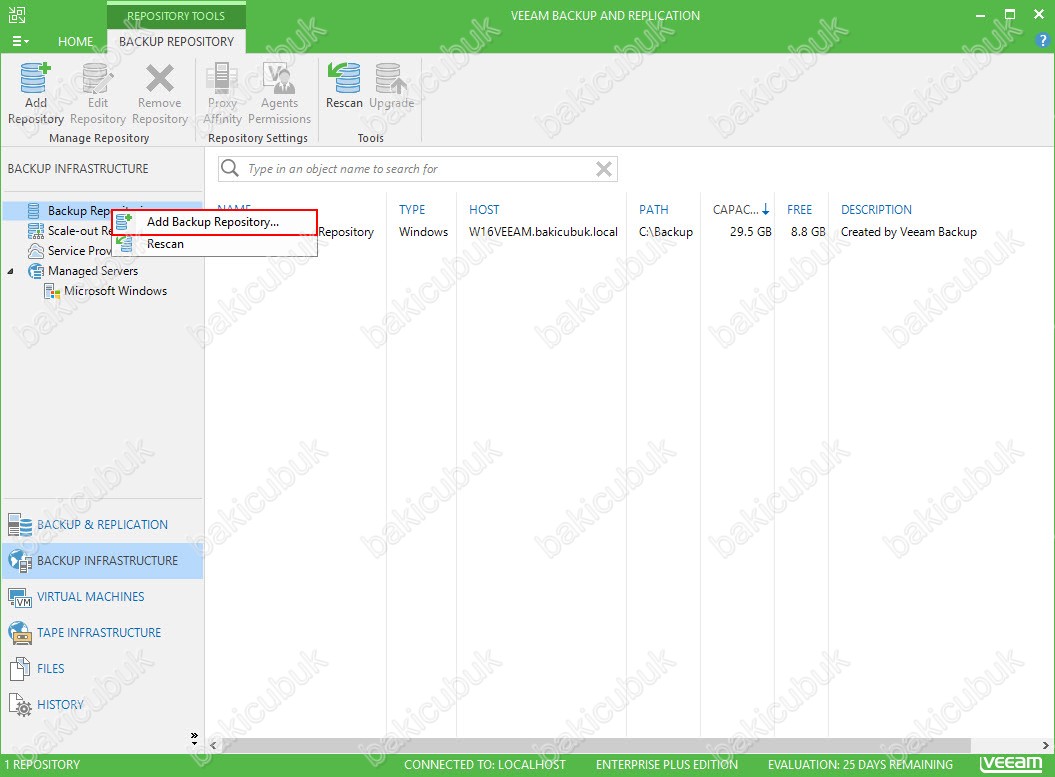1055x777 pixels.
Task: Click the Created by Veeam Backup description
Action: coord(908,232)
